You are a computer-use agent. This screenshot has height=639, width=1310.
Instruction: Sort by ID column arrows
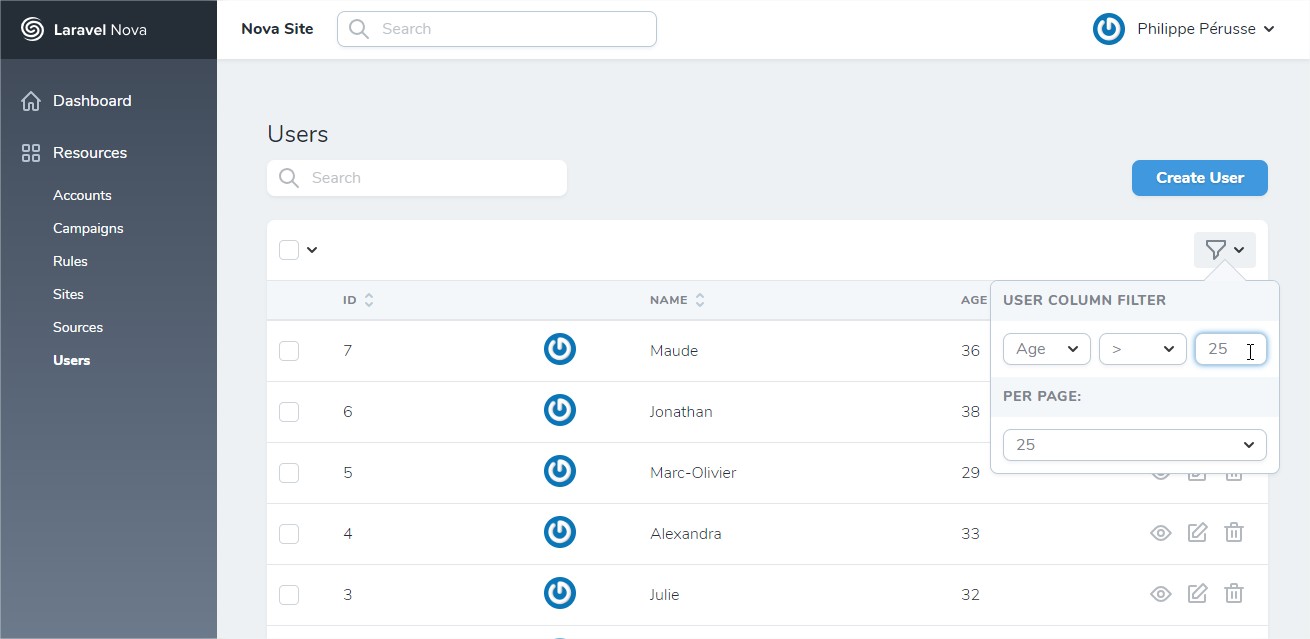pyautogui.click(x=369, y=300)
